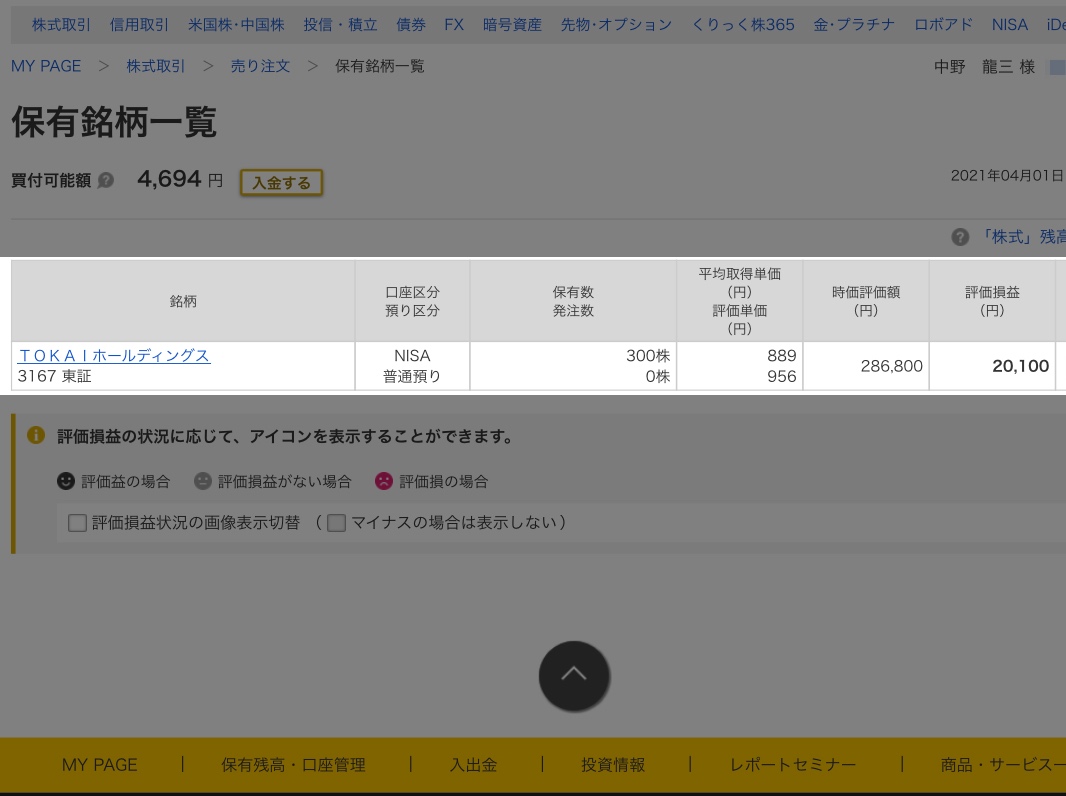
Task: Open ロボアド menu item
Action: coord(943,24)
